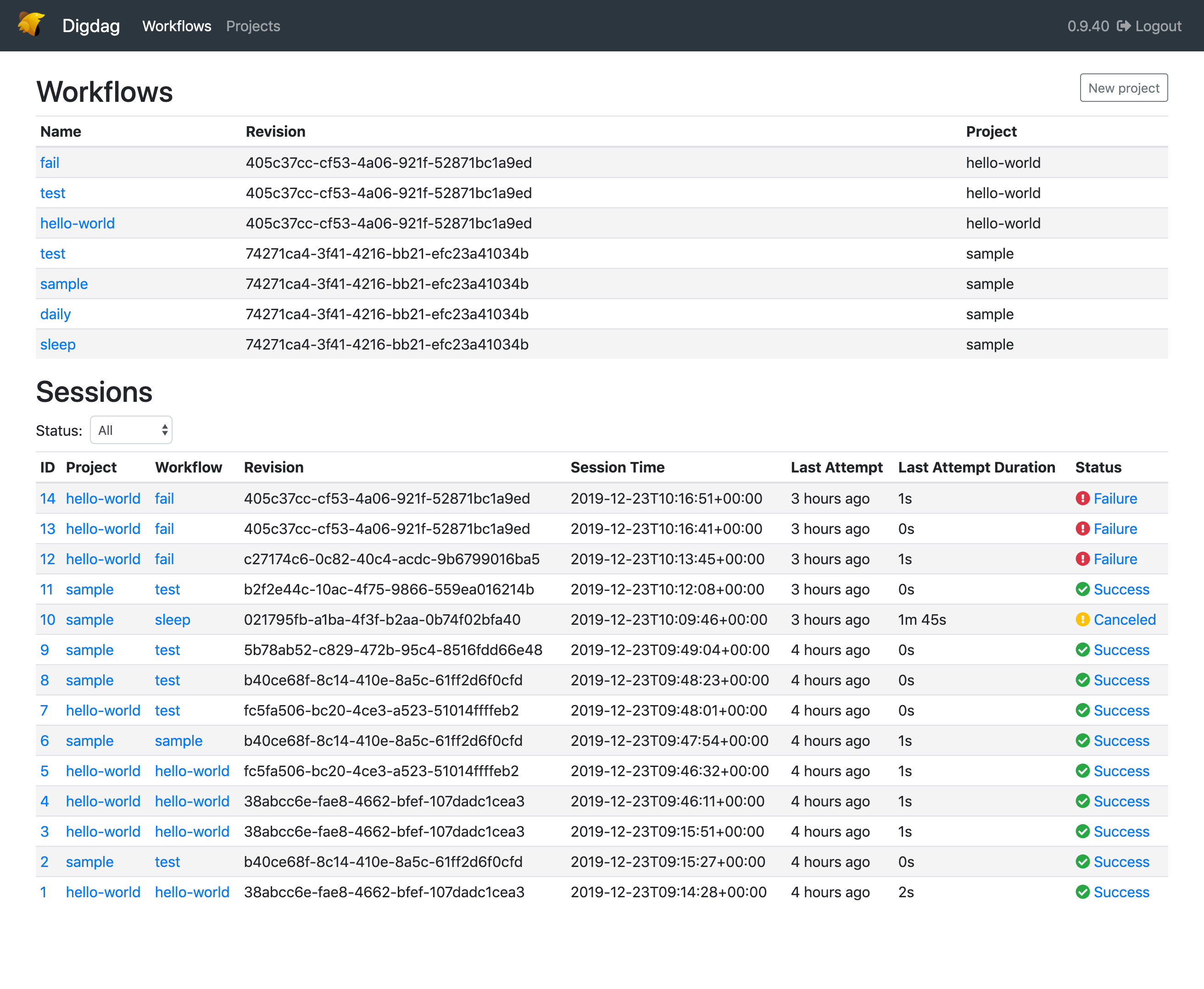Screen dimensions: 1204x989
Task: Click the New project button
Action: [x=1123, y=88]
